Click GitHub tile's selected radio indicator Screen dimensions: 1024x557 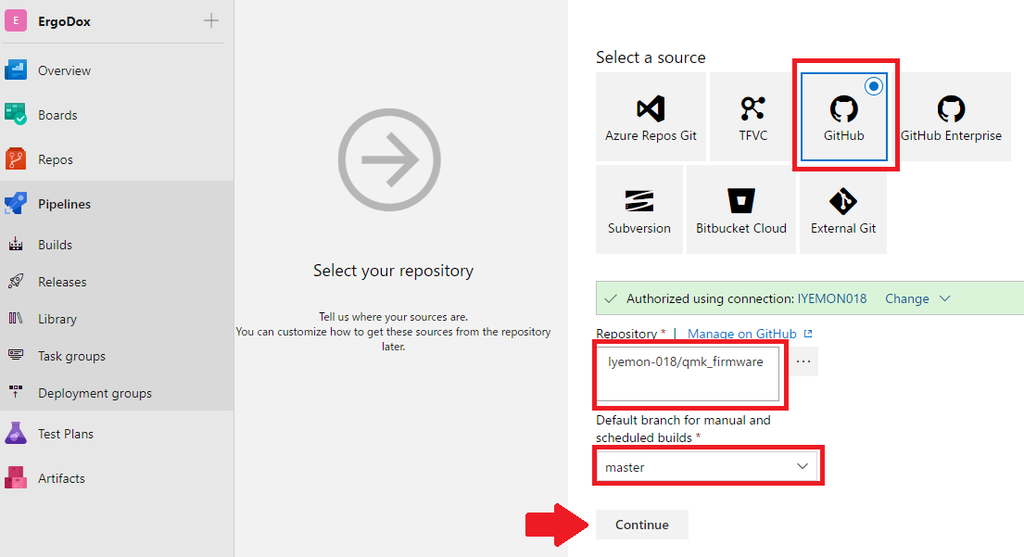[x=874, y=86]
